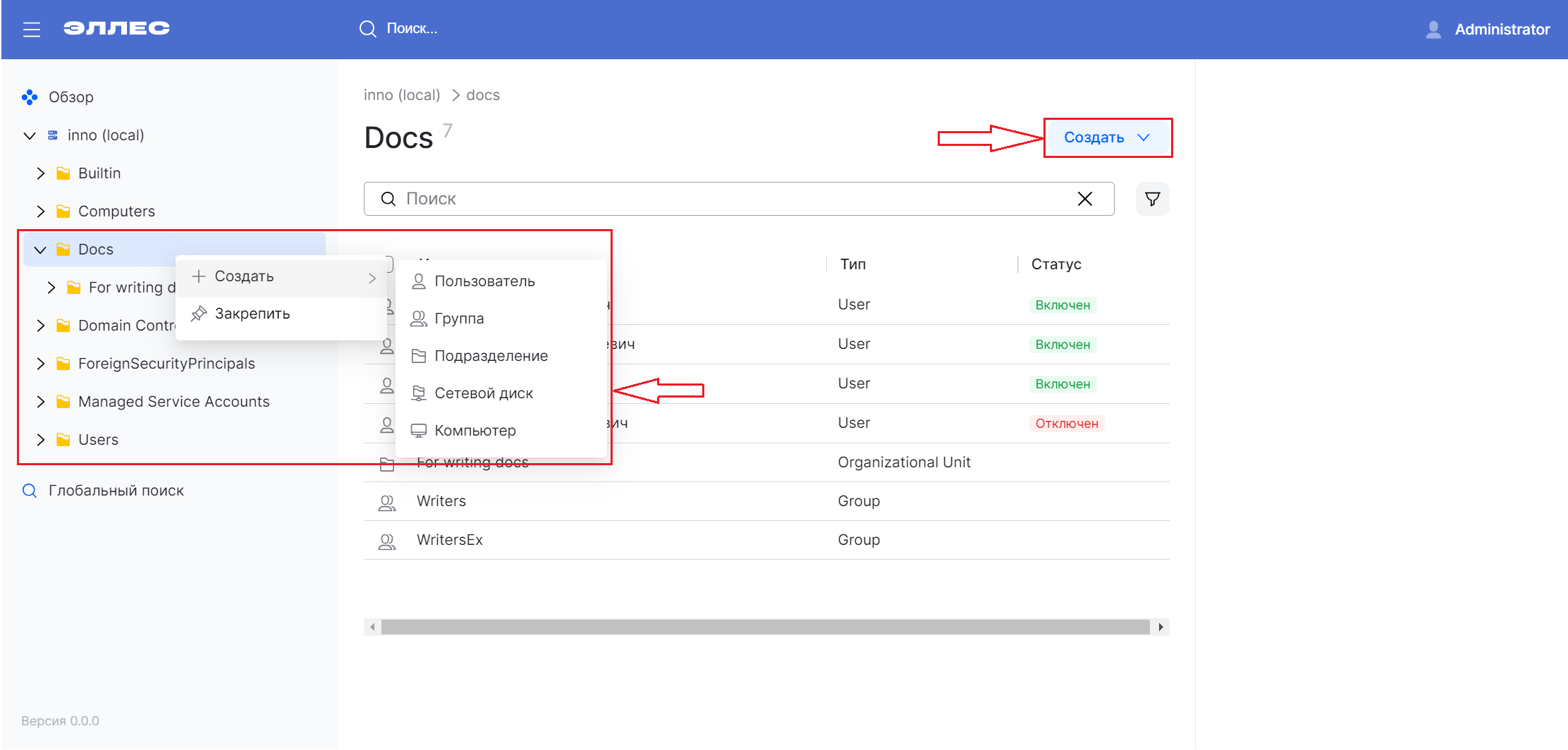Image resolution: width=1568 pixels, height=750 pixels.
Task: Collapse the inno (local) domain node
Action: (30, 135)
